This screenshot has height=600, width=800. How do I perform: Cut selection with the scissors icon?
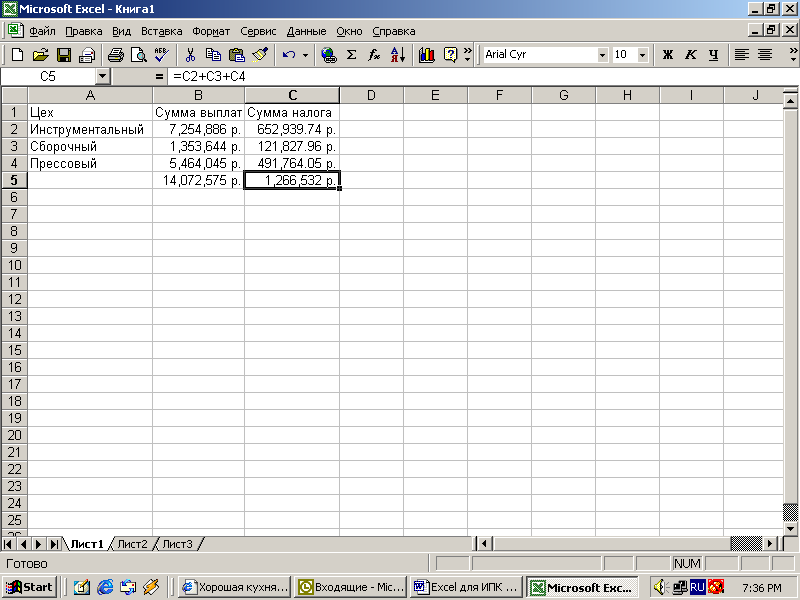[x=190, y=55]
